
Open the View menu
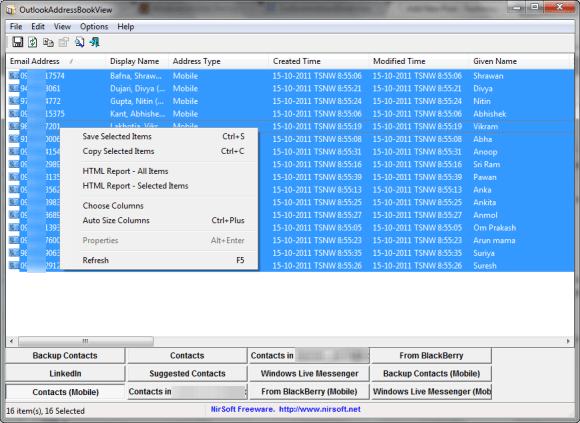pyautogui.click(x=62, y=27)
